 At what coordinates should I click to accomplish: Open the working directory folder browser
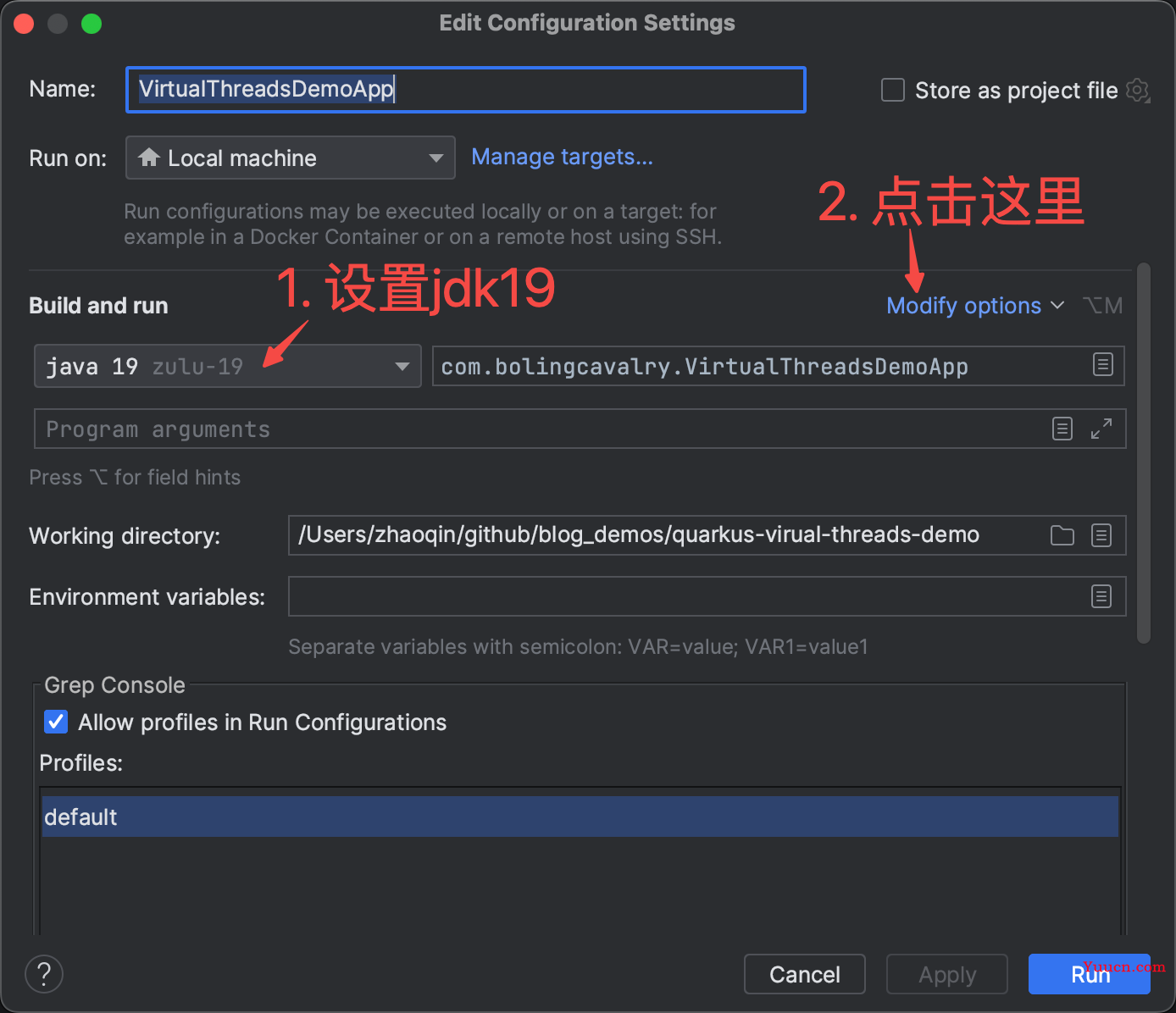pyautogui.click(x=1062, y=535)
